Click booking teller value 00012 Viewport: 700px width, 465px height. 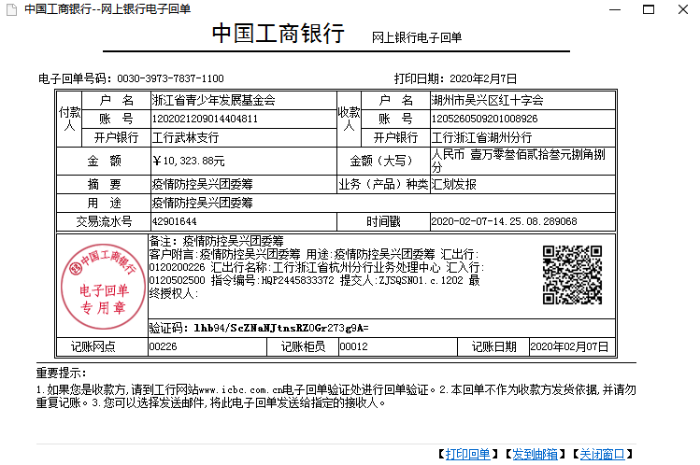pyautogui.click(x=354, y=346)
